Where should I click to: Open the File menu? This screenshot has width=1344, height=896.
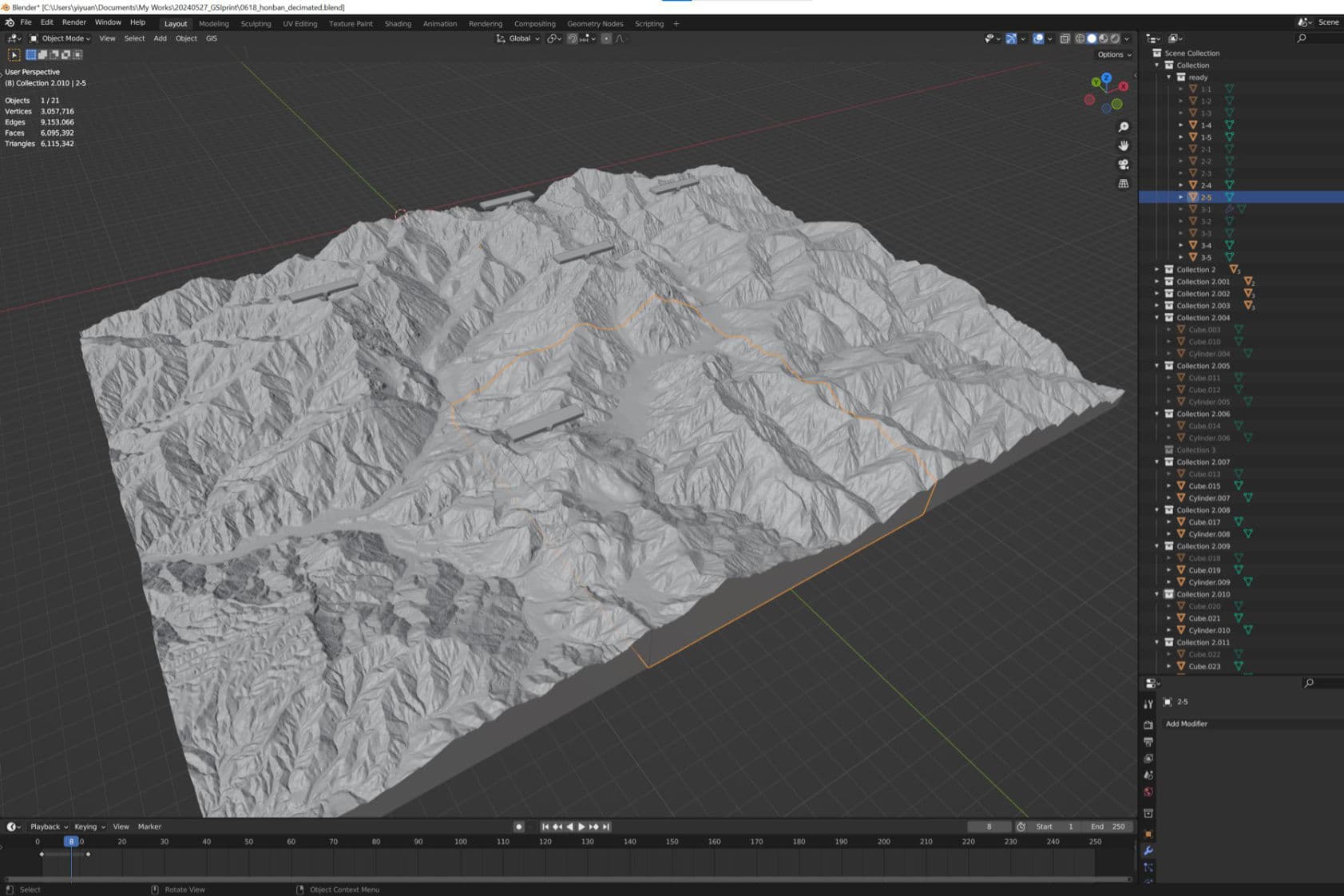pyautogui.click(x=26, y=22)
